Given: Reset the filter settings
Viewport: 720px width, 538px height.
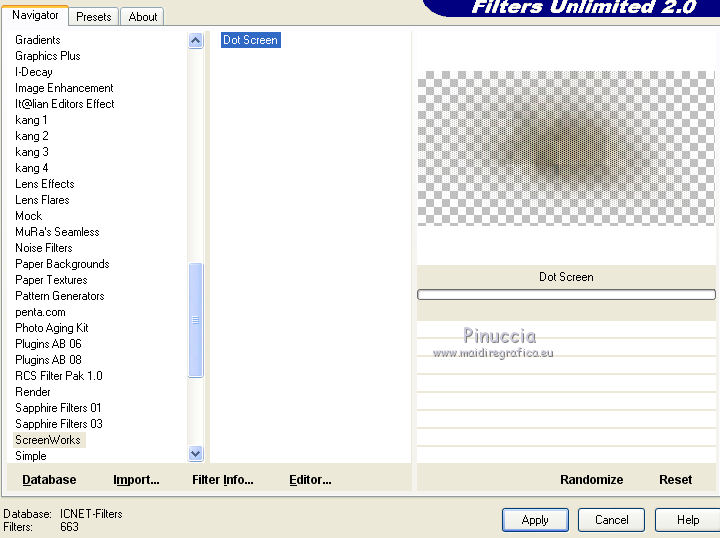Looking at the screenshot, I should pyautogui.click(x=675, y=480).
